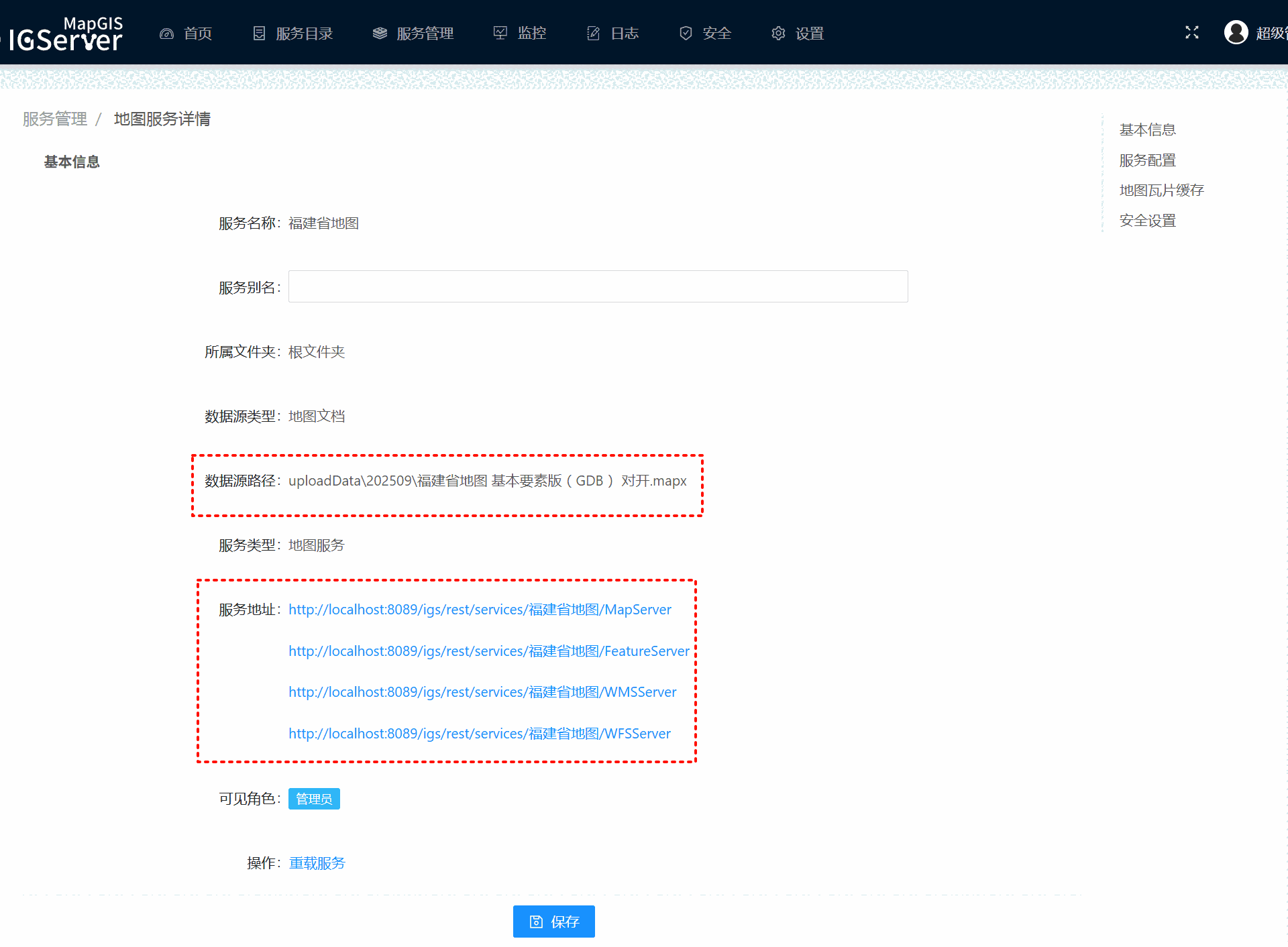
Task: Open the MapServer service URL
Action: tap(480, 610)
